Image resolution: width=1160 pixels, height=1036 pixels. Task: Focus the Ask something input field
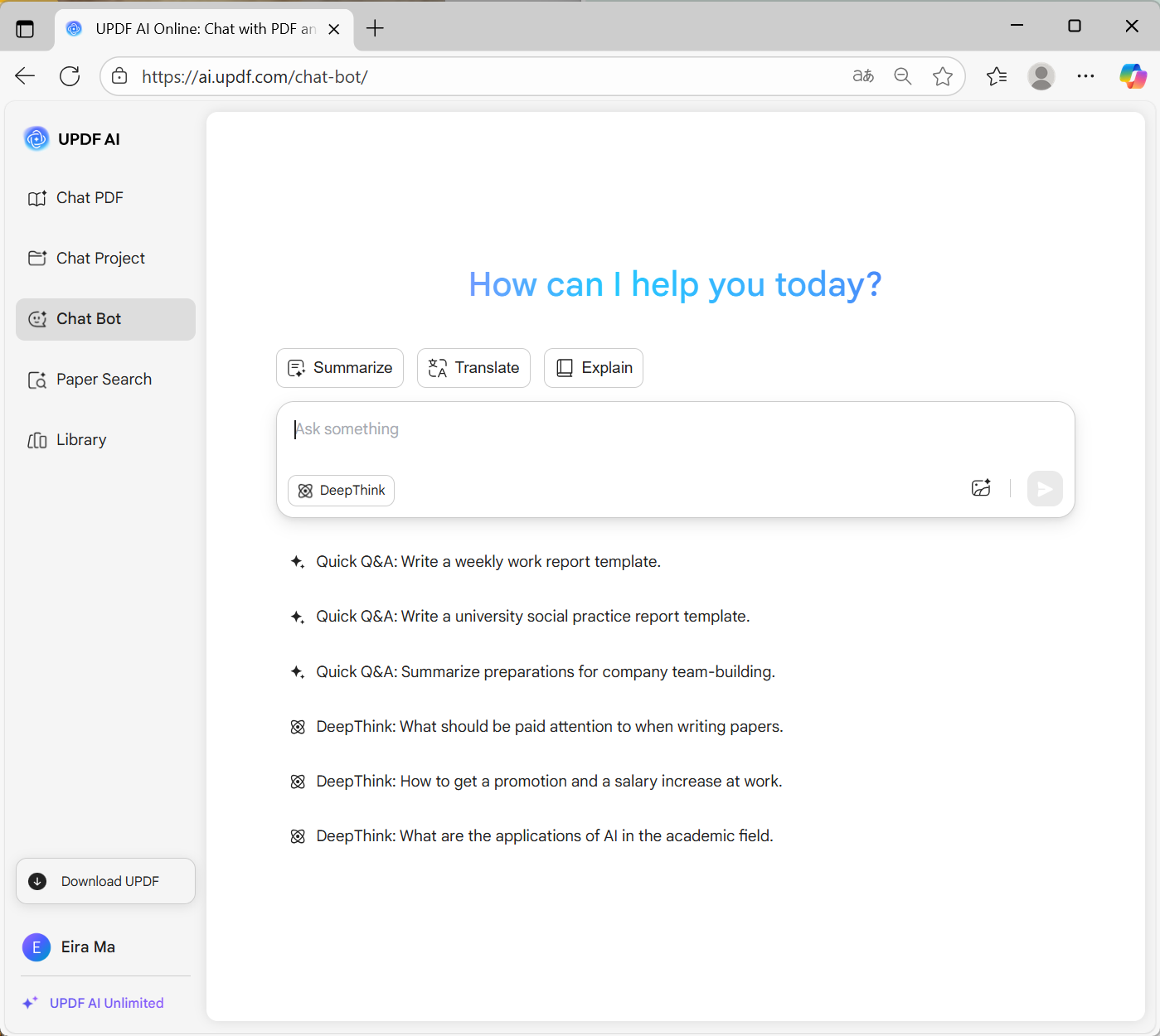[x=675, y=429]
